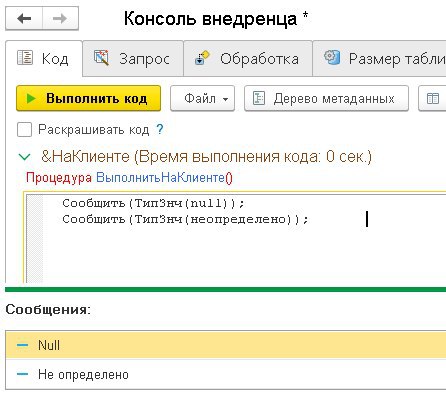
Task: Click the table icon button after Дерево метаданных
Action: [x=432, y=98]
